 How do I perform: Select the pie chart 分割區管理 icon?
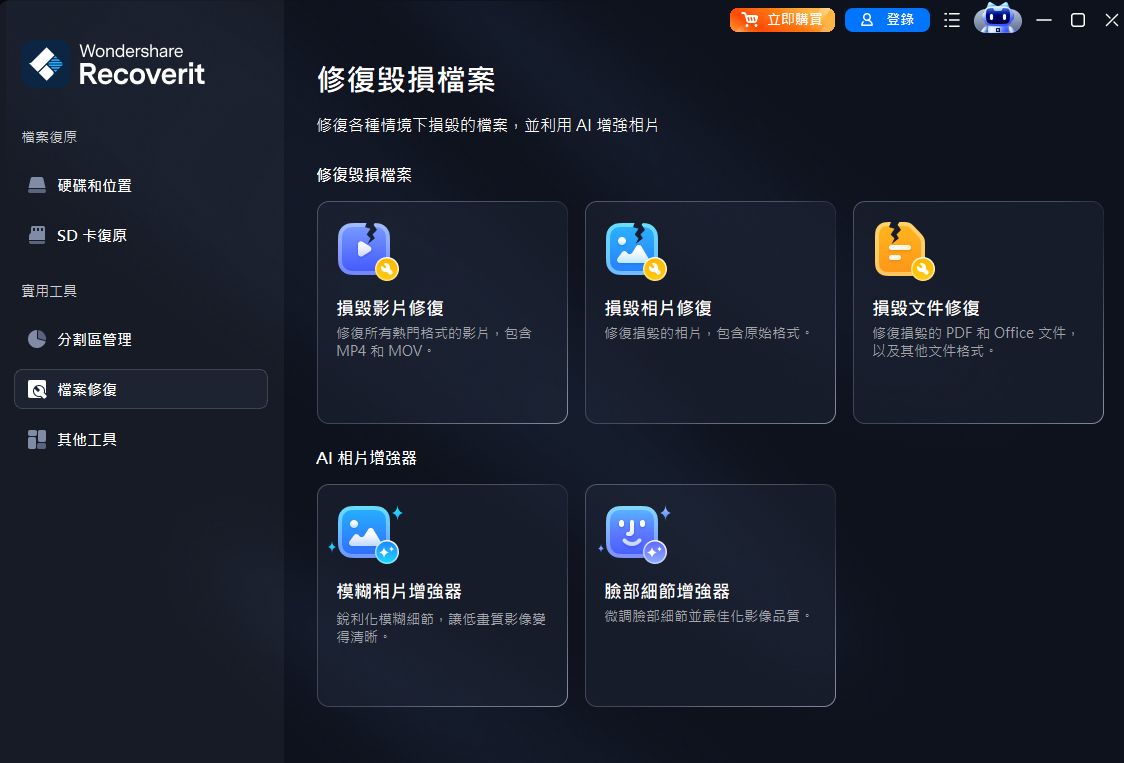coord(37,339)
